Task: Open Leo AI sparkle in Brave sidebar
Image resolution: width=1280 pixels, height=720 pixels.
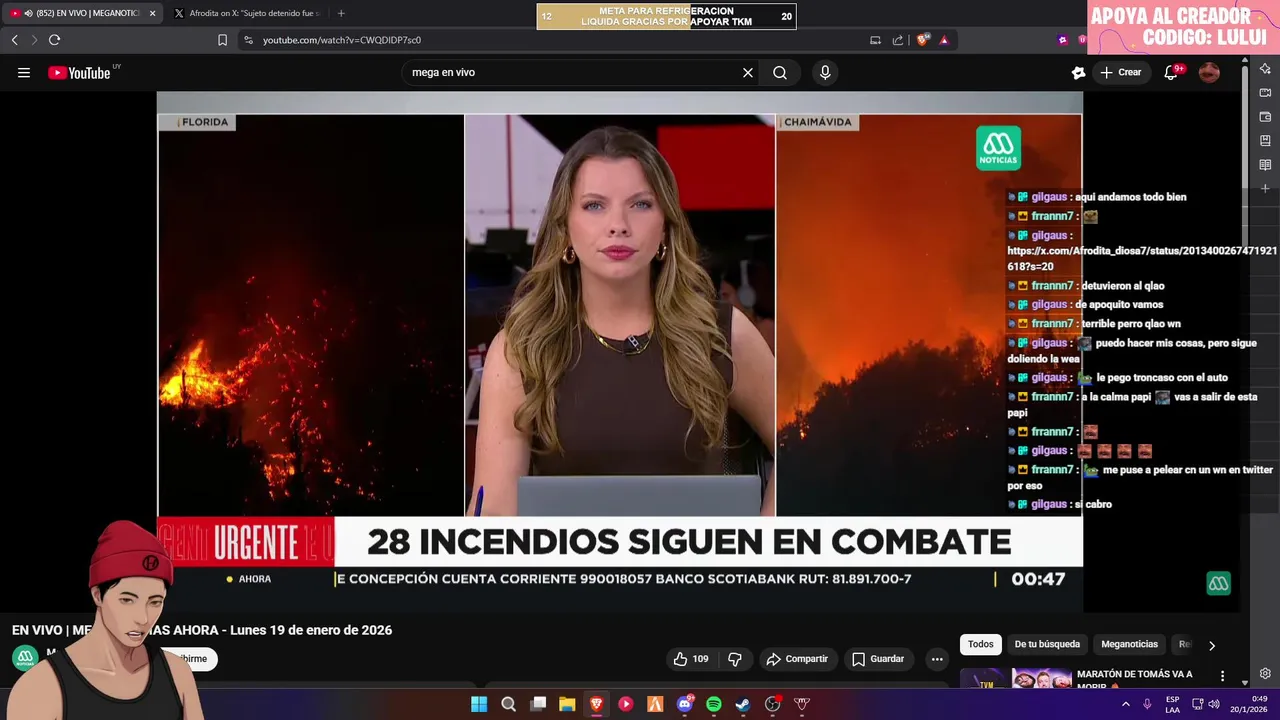Action: [1265, 69]
